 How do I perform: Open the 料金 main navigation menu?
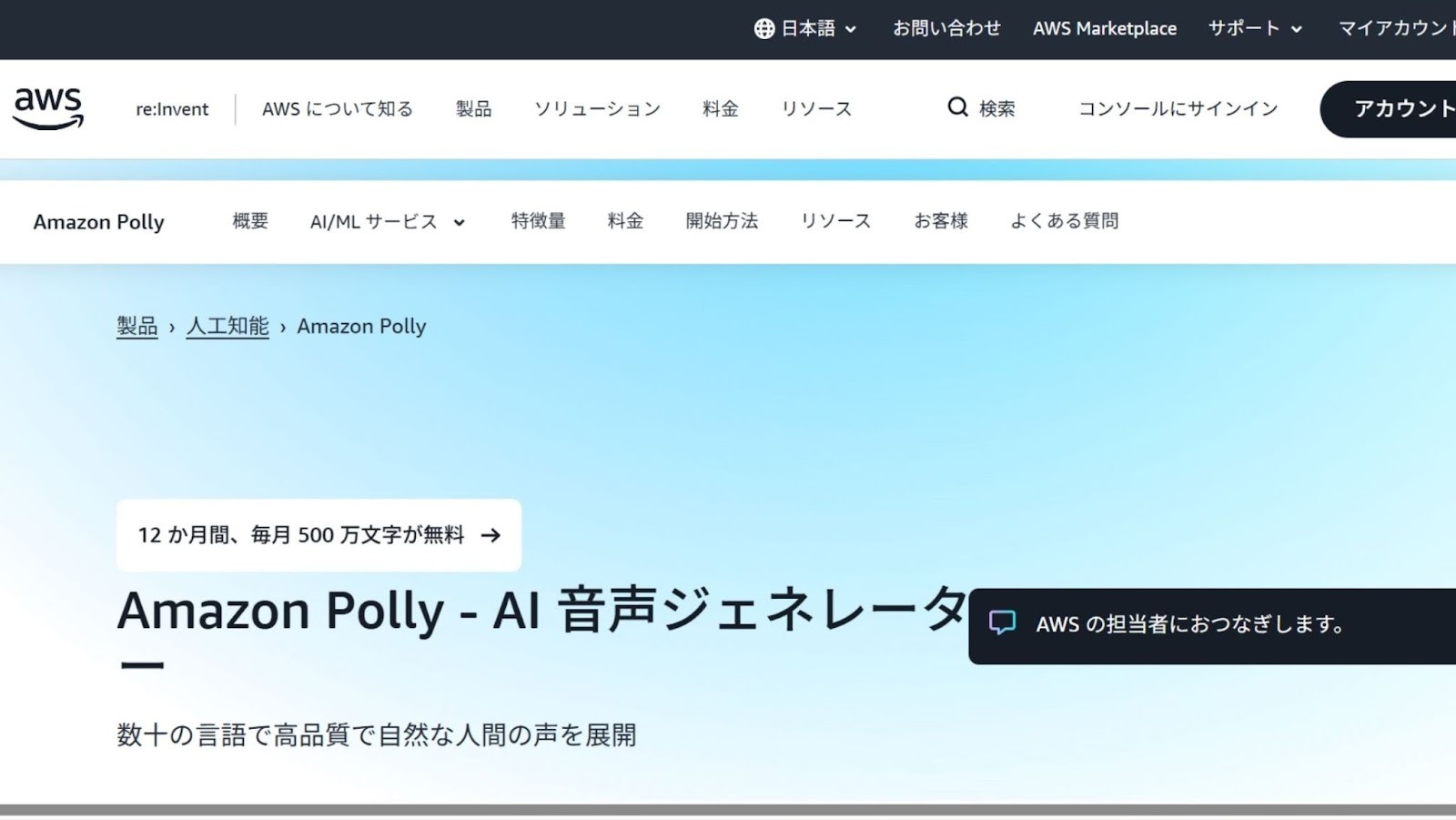[x=721, y=109]
